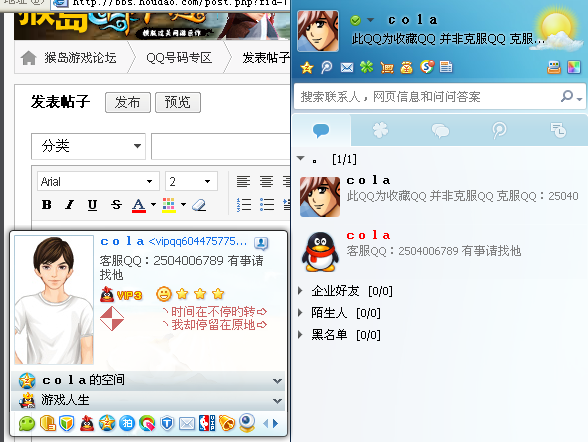Screen dimensions: 588x442
Task: Open the shopping cart icon in QQ toolbar
Action: tap(387, 68)
